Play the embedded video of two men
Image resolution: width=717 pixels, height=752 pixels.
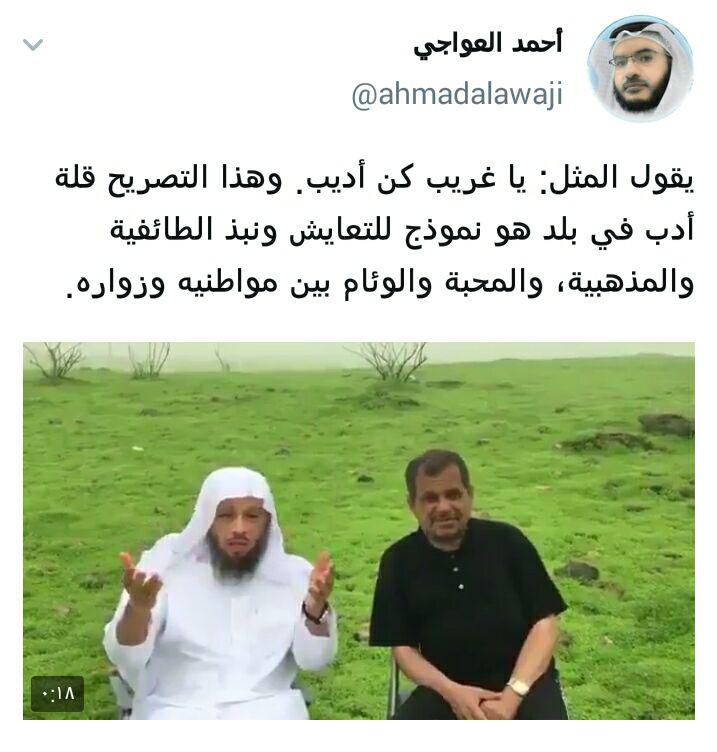[x=359, y=531]
